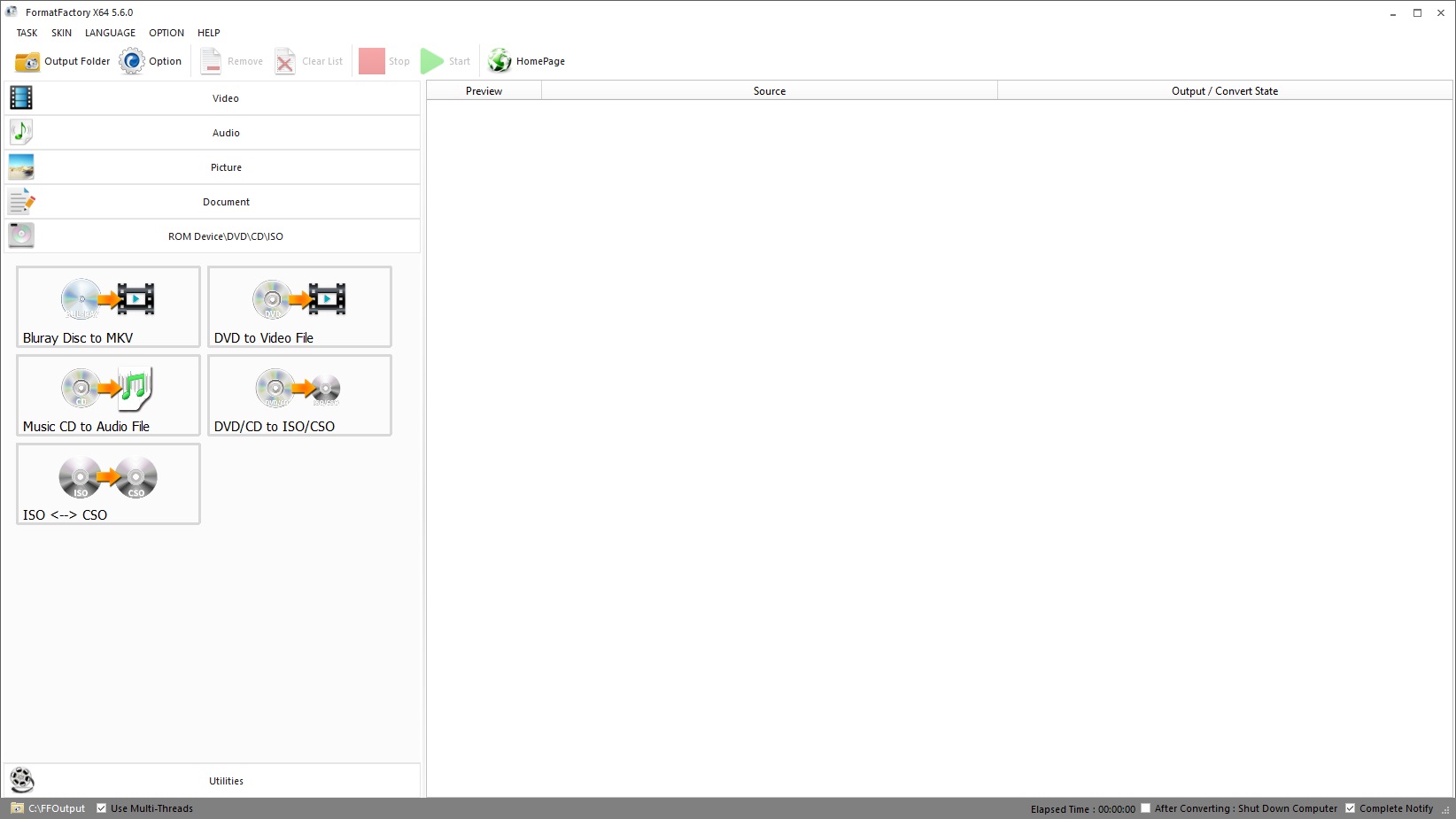Expand the Video category panel
This screenshot has height=819, width=1456.
[x=213, y=98]
